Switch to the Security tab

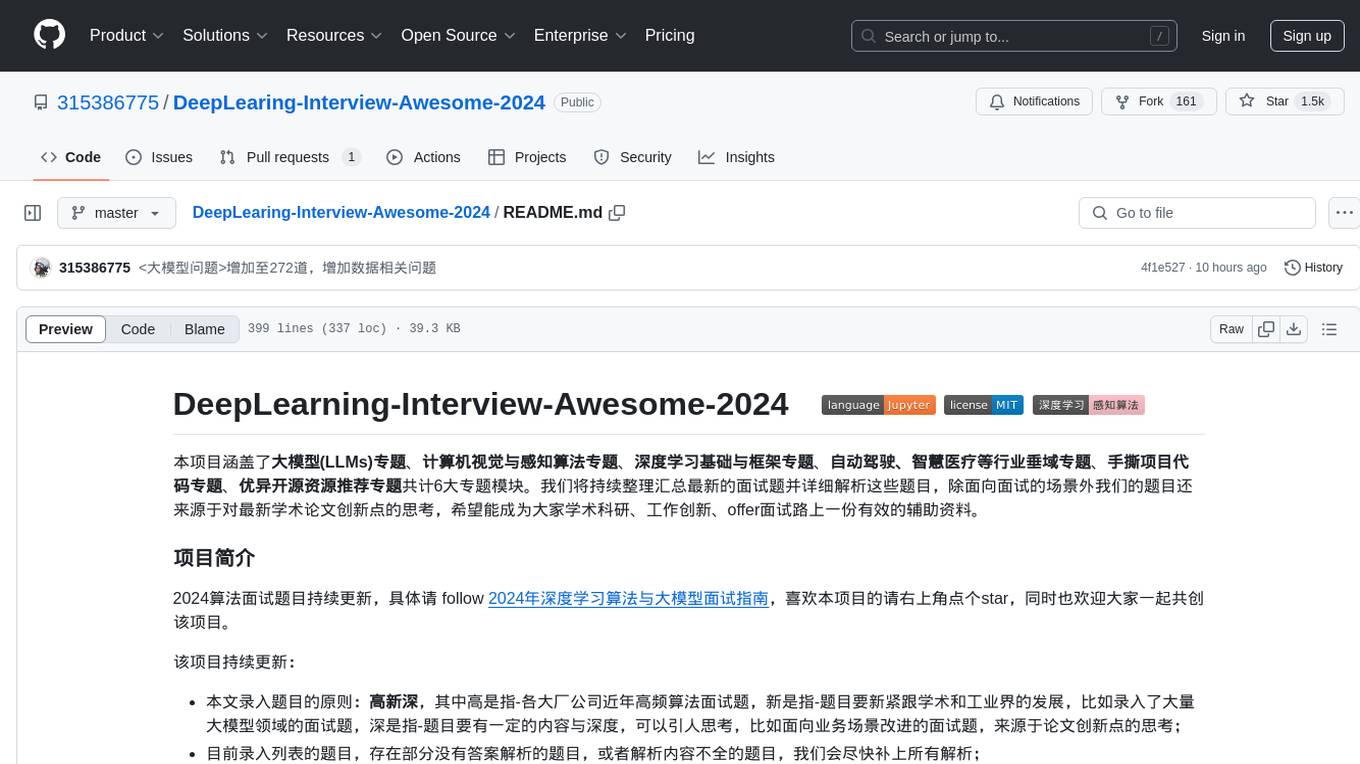[632, 157]
